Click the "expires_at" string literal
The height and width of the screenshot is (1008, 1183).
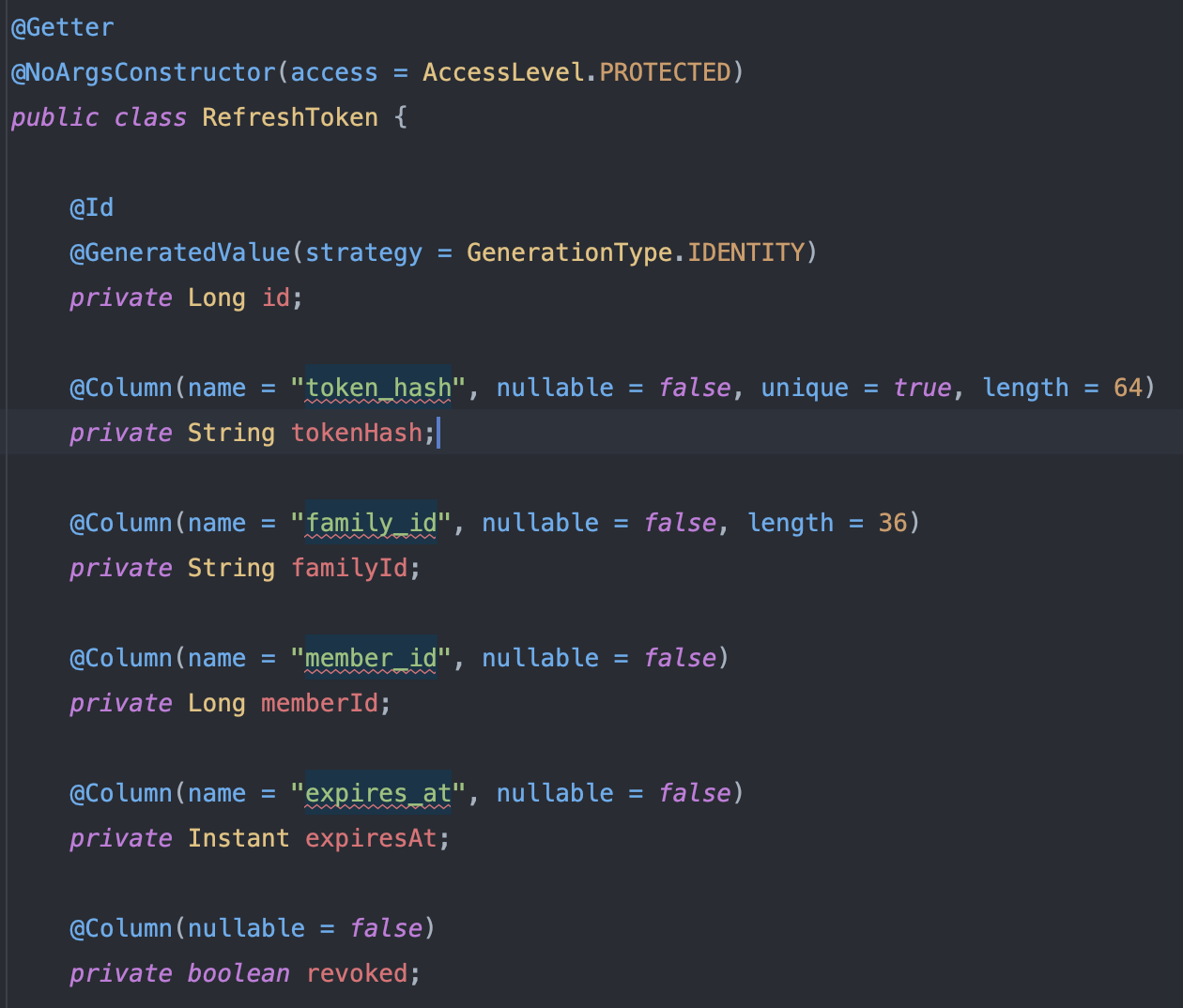click(x=378, y=793)
